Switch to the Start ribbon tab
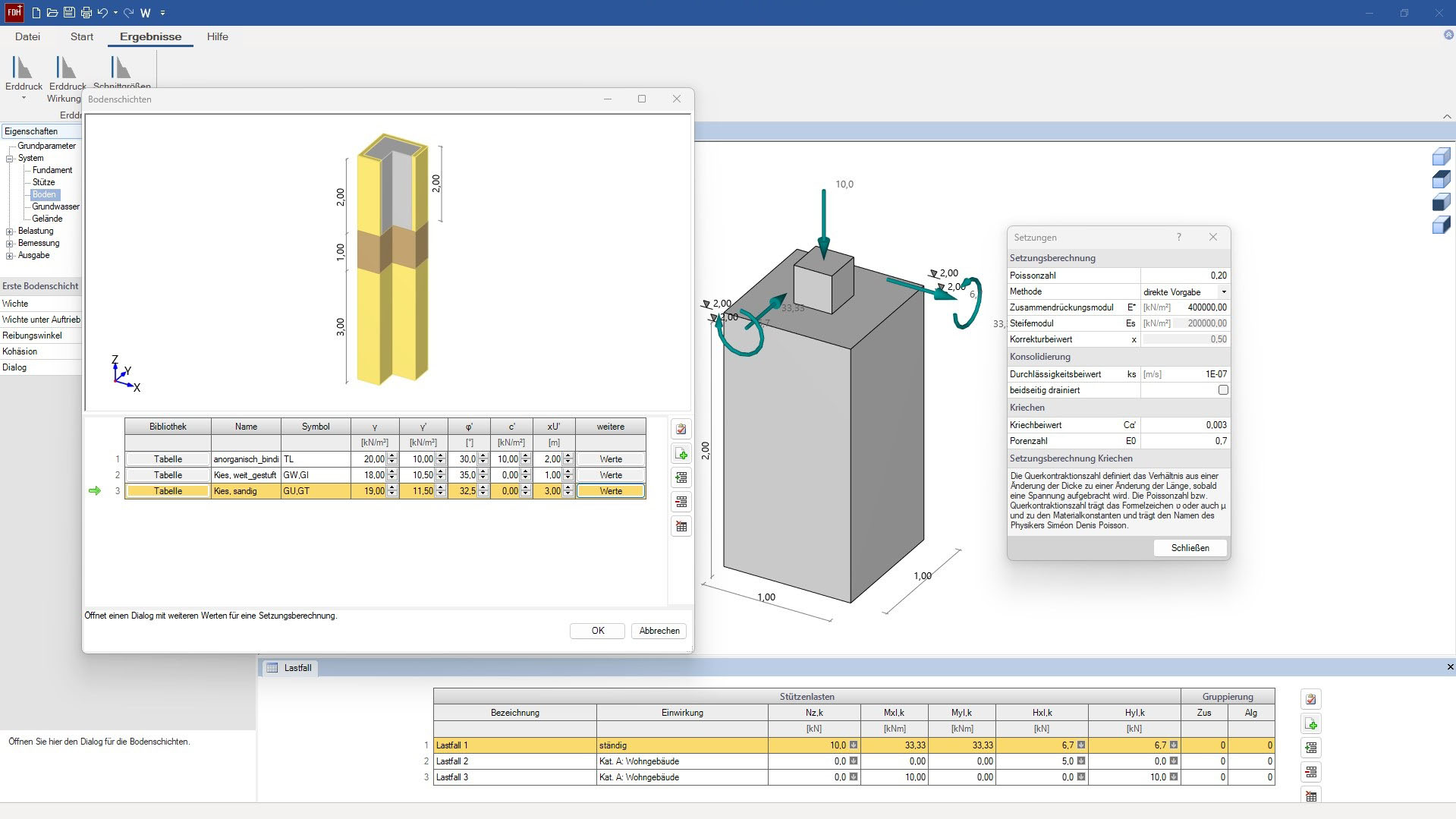The image size is (1456, 819). pos(82,36)
